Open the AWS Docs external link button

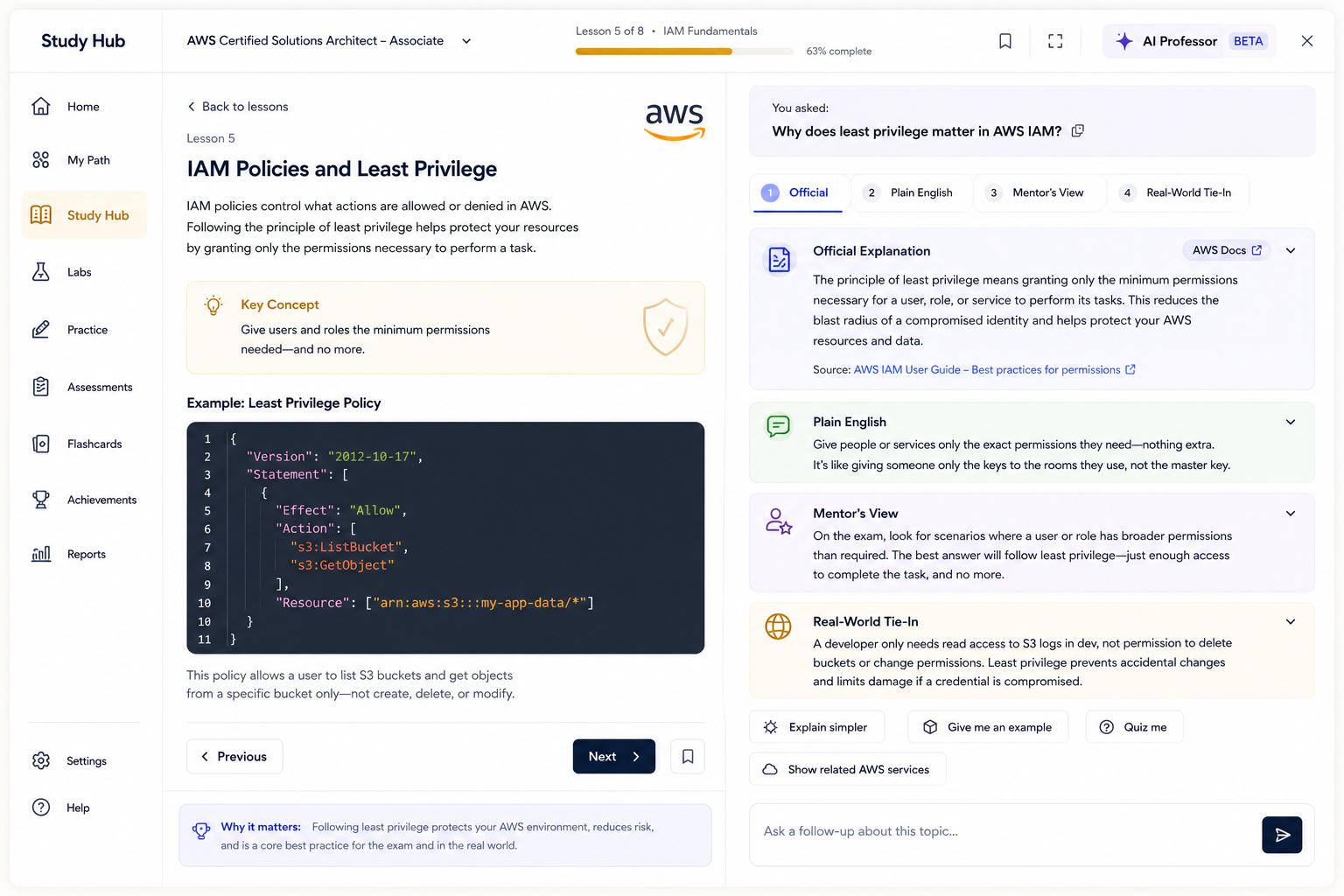(1226, 250)
